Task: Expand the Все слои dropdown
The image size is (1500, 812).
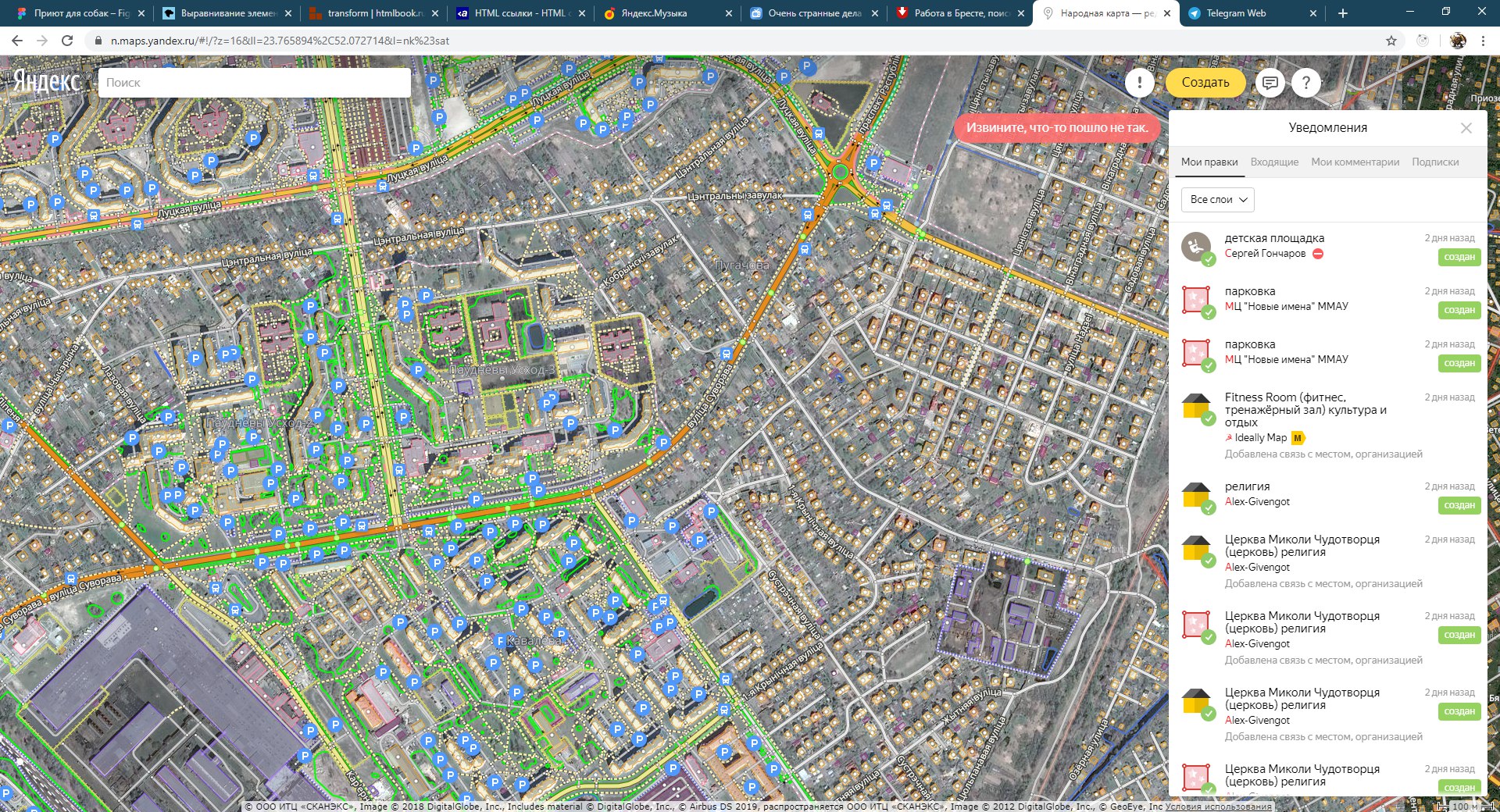Action: tap(1218, 200)
